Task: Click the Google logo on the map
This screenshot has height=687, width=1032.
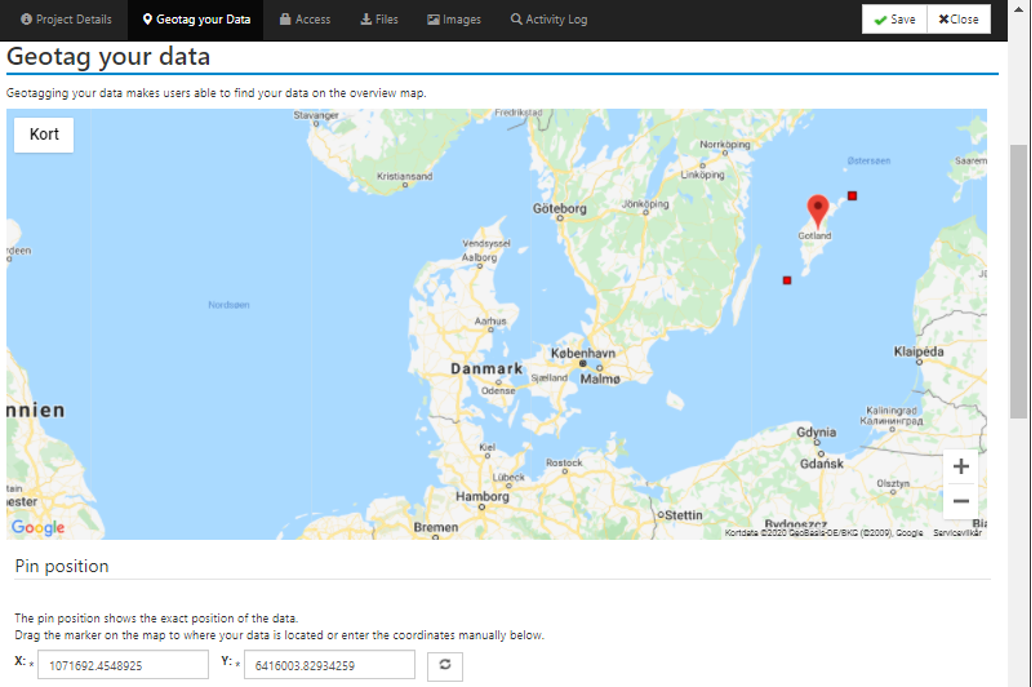Action: 38,527
